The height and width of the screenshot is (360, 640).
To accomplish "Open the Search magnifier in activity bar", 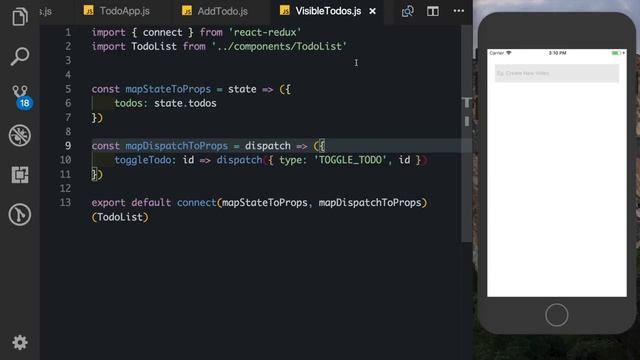I will pos(20,56).
